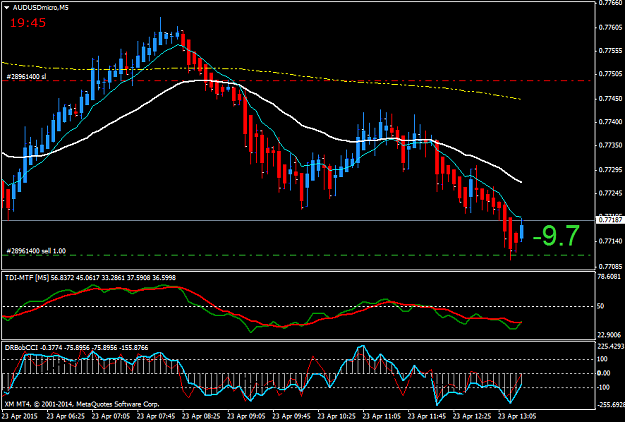Click the 23 Apr 08:25 time label
Viewport: 625px width, 422px height.
201,416
